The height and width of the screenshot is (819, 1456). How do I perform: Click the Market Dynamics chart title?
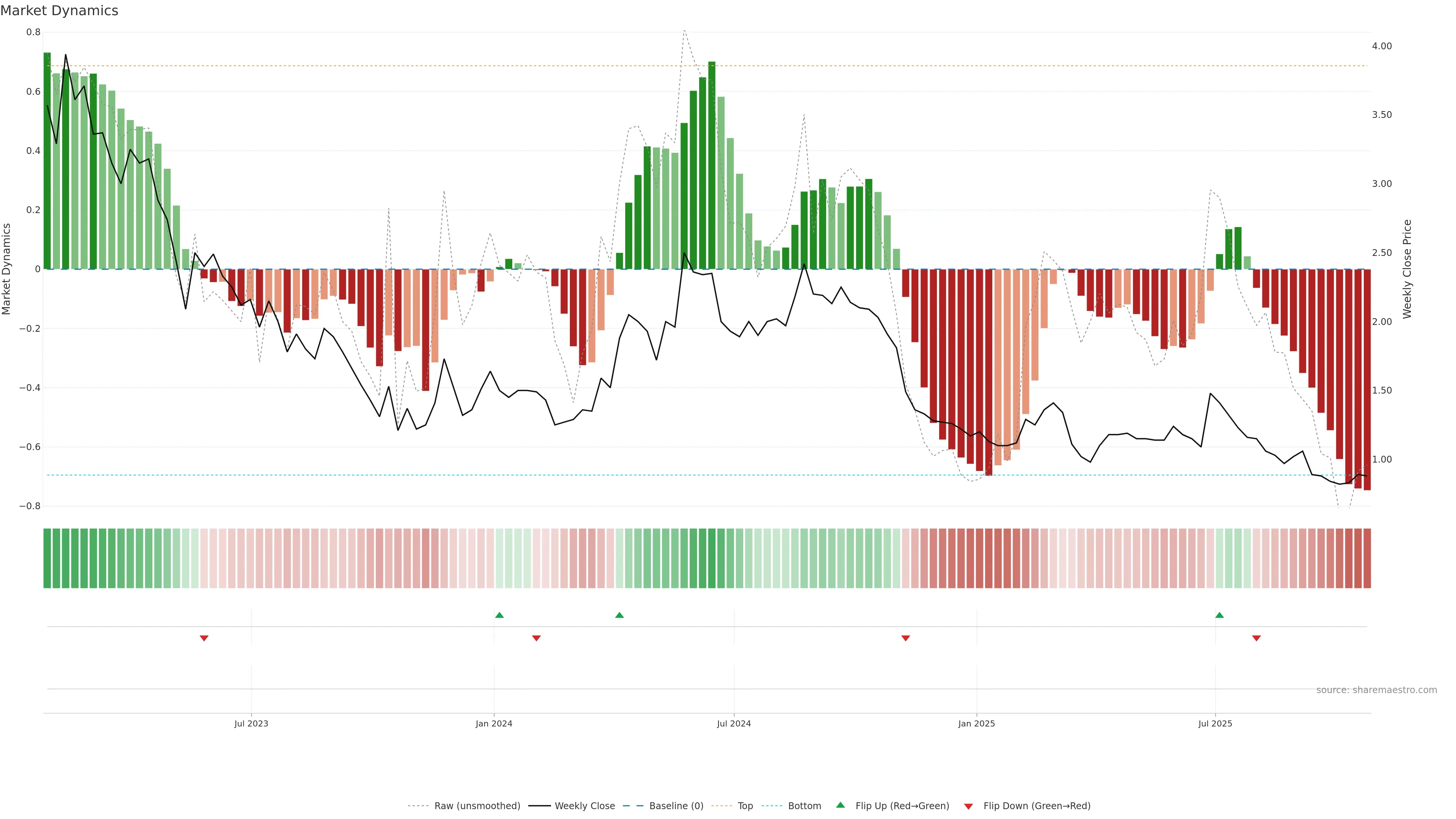click(x=60, y=11)
